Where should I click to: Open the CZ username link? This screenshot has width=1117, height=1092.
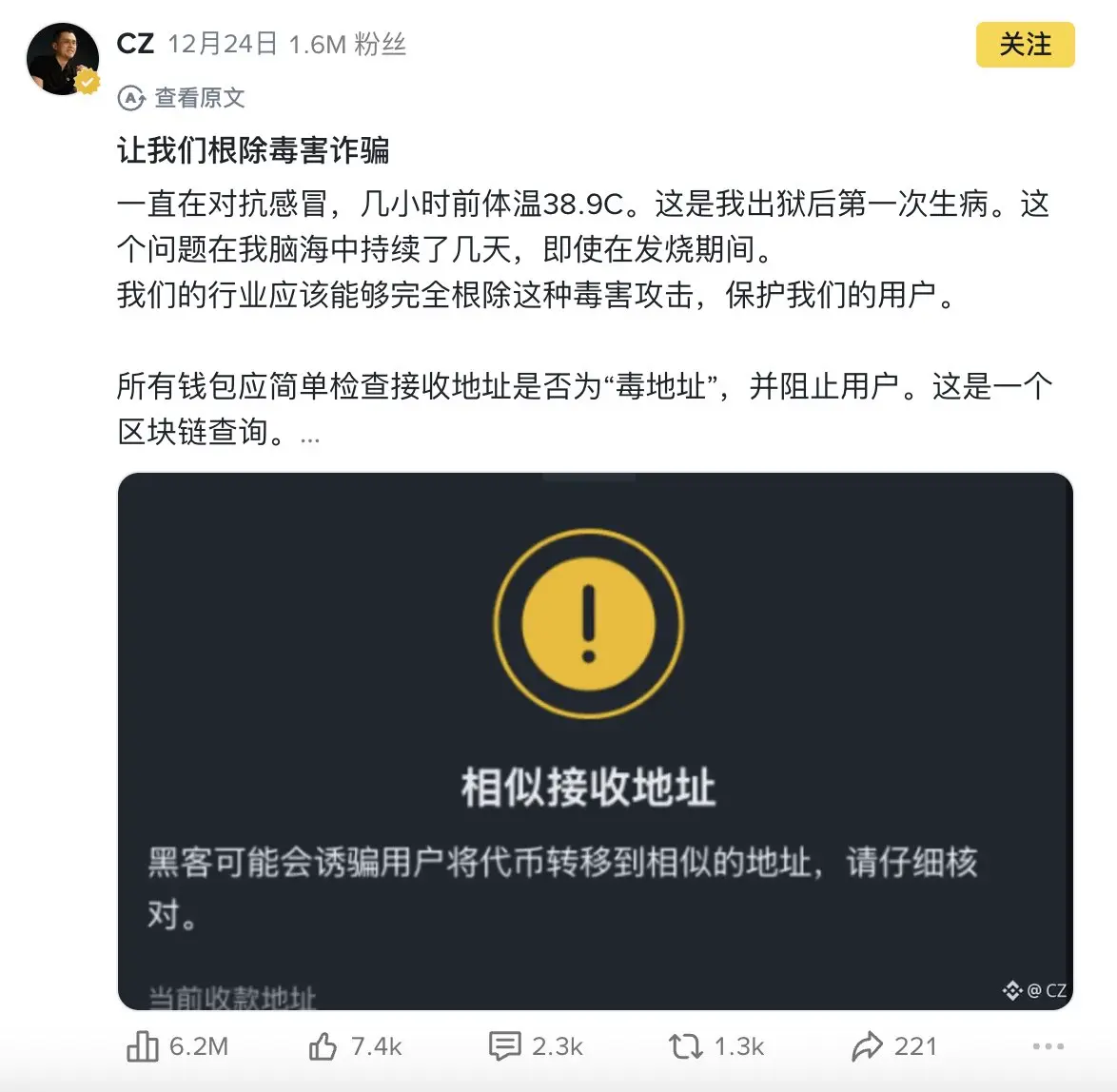[135, 44]
